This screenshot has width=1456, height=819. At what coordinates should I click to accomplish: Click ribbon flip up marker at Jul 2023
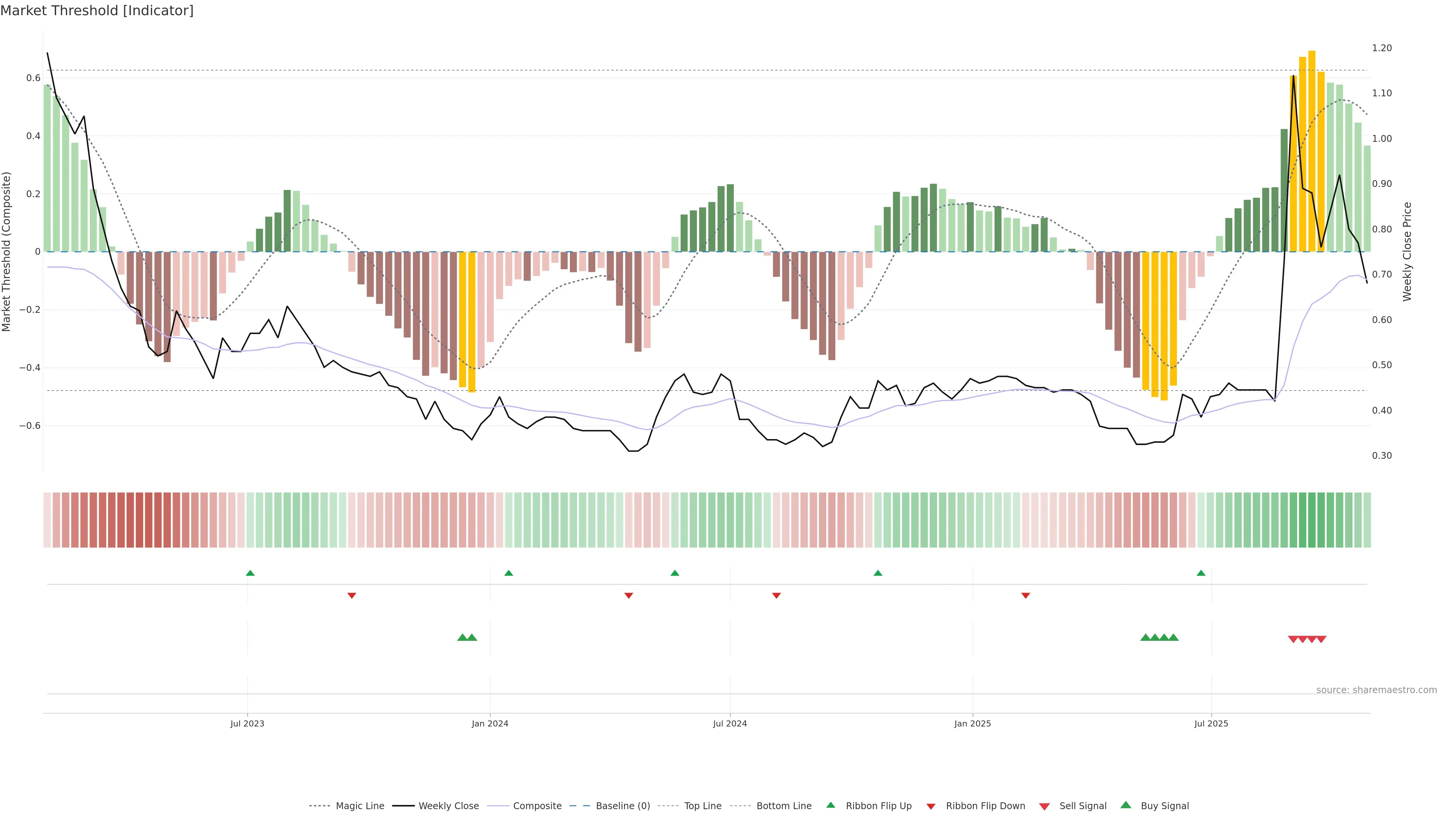[250, 573]
